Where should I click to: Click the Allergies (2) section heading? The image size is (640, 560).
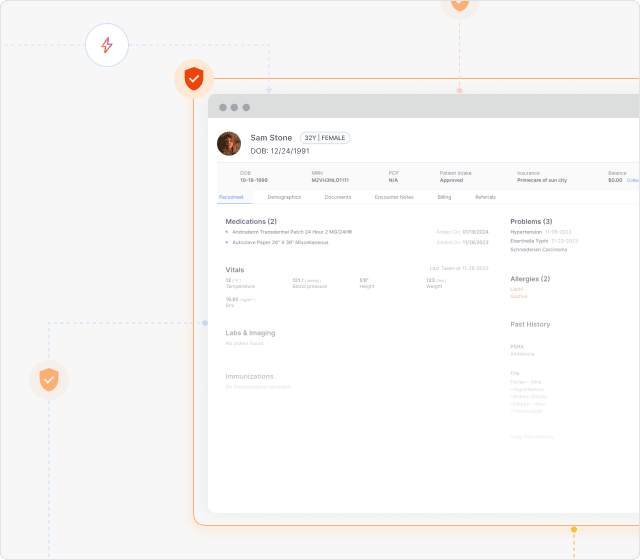(x=530, y=279)
